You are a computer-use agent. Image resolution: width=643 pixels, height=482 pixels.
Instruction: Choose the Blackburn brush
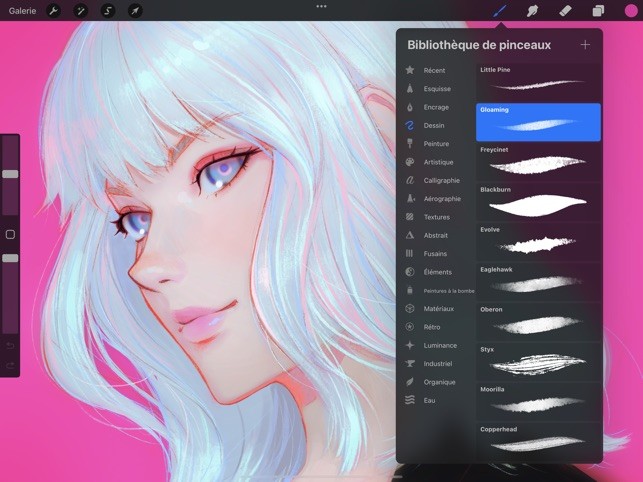point(538,202)
